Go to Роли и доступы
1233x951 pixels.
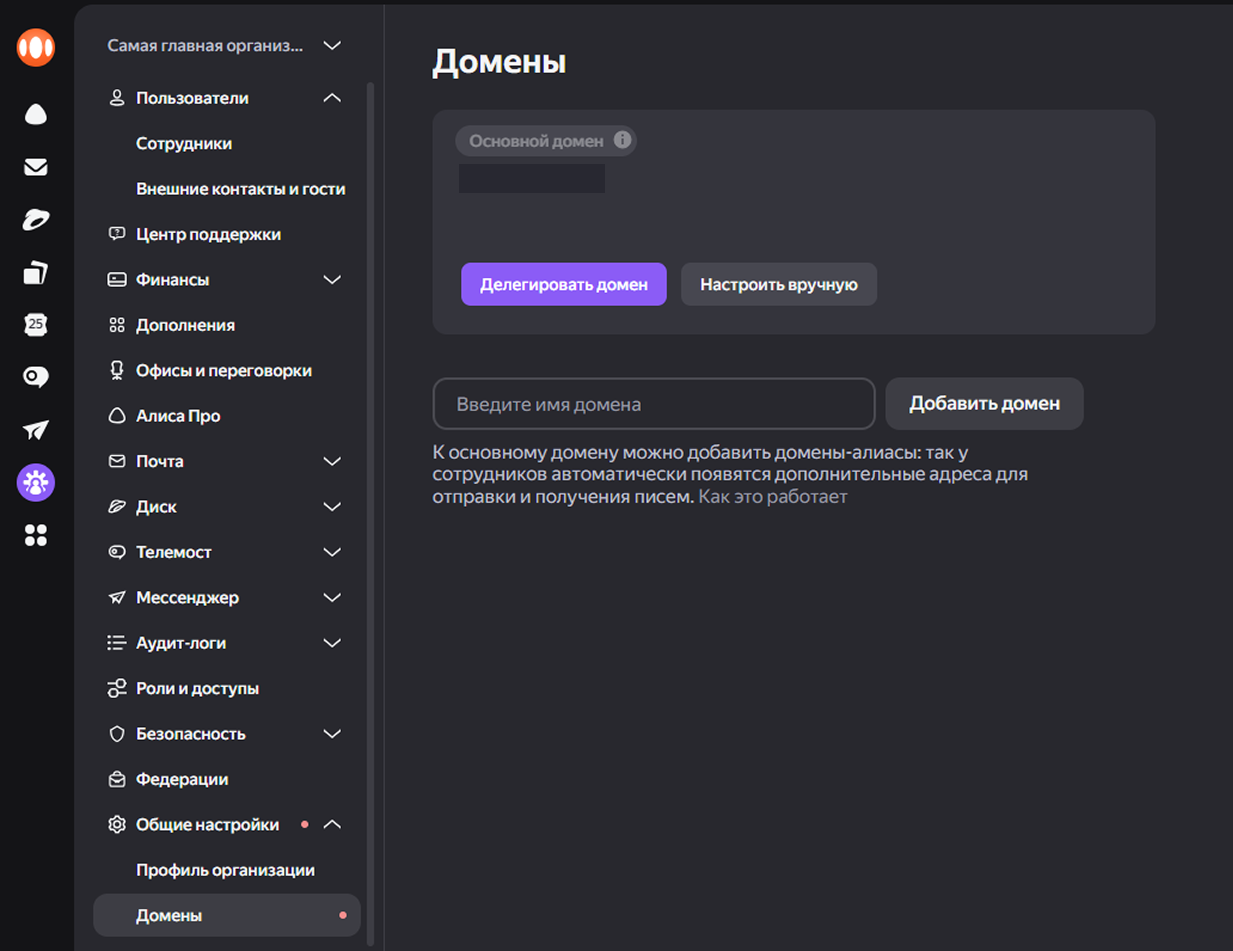tap(197, 689)
